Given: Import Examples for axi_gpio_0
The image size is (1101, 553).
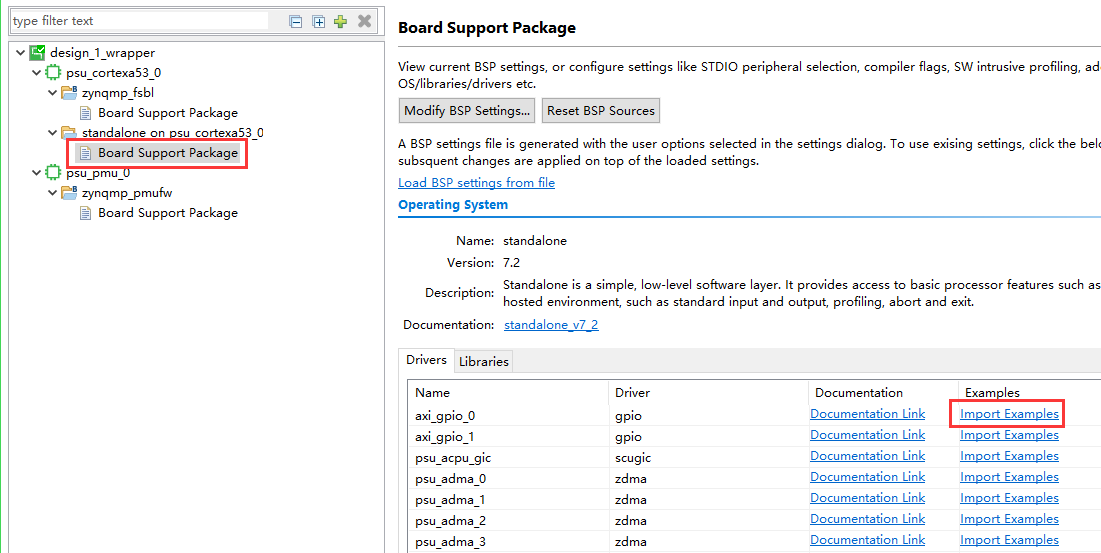Looking at the screenshot, I should click(x=1009, y=414).
